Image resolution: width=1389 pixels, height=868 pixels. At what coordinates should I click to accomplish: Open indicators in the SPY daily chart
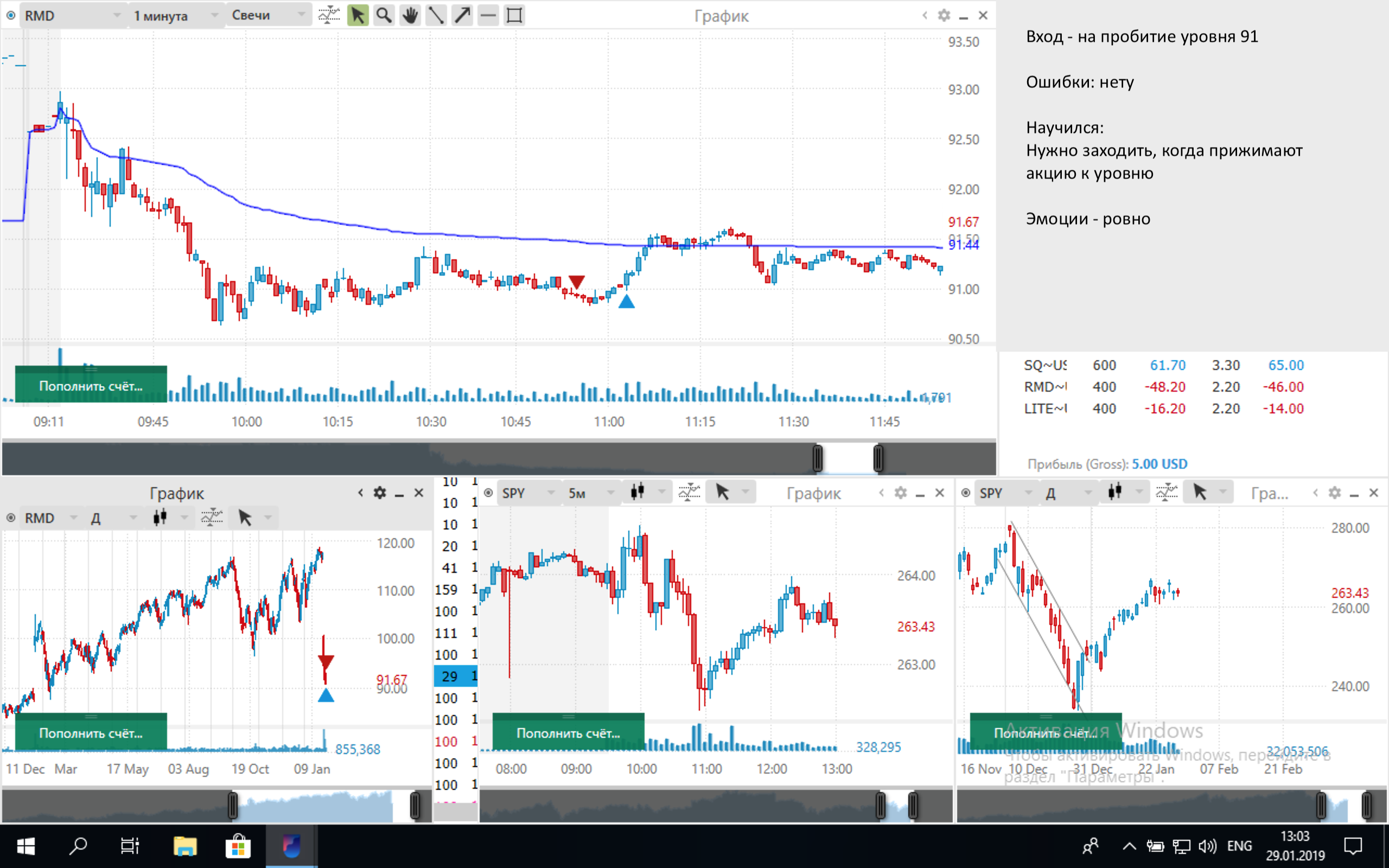click(1167, 492)
